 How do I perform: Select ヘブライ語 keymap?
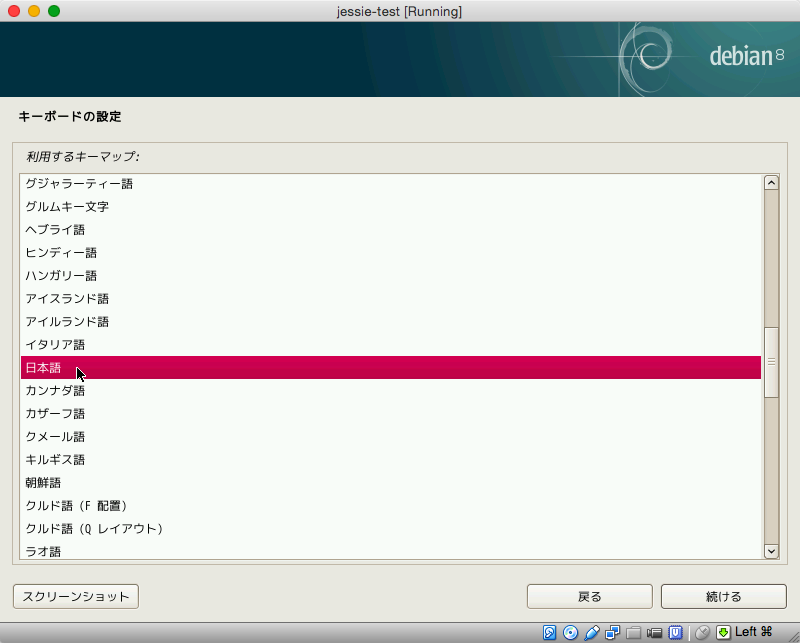[x=391, y=230]
